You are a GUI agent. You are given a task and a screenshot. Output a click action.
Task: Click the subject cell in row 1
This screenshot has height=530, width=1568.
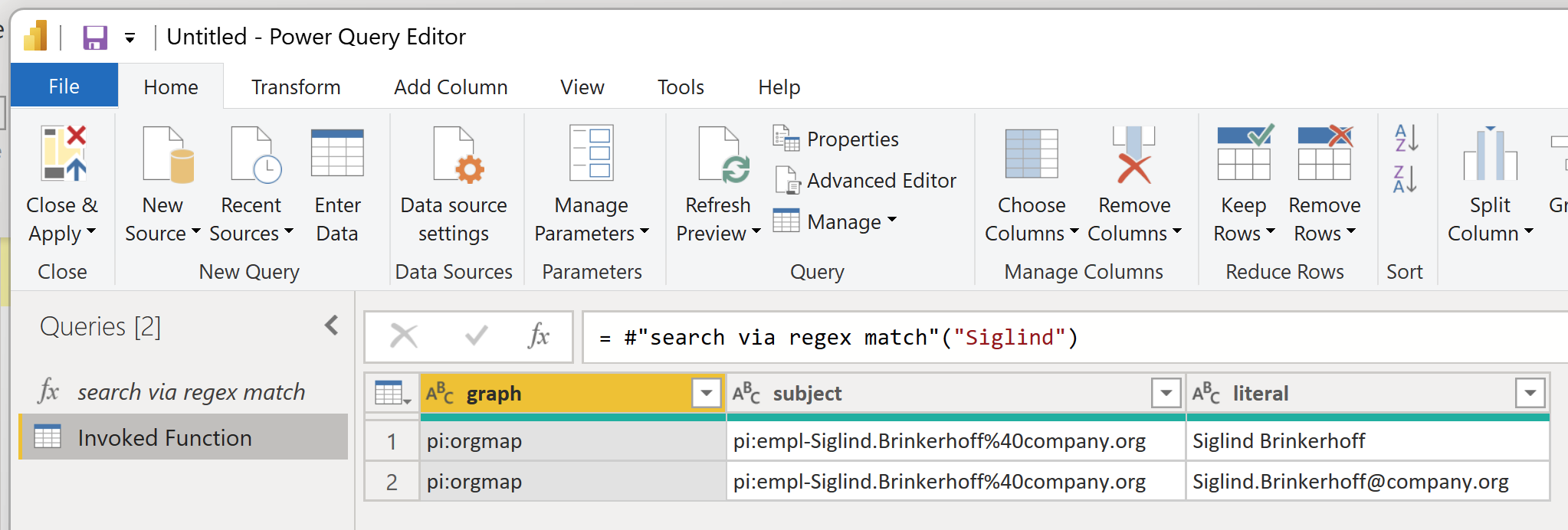click(956, 441)
